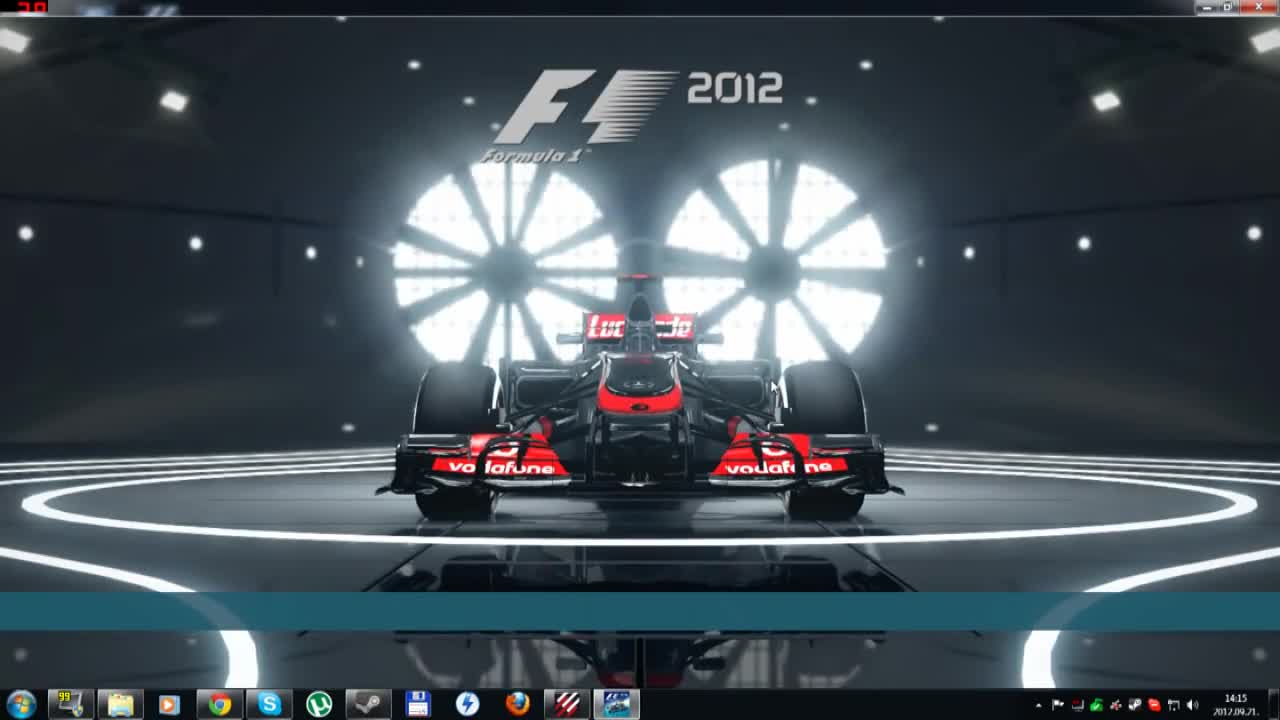
Task: Open the volume speaker tray icon
Action: (x=1192, y=705)
